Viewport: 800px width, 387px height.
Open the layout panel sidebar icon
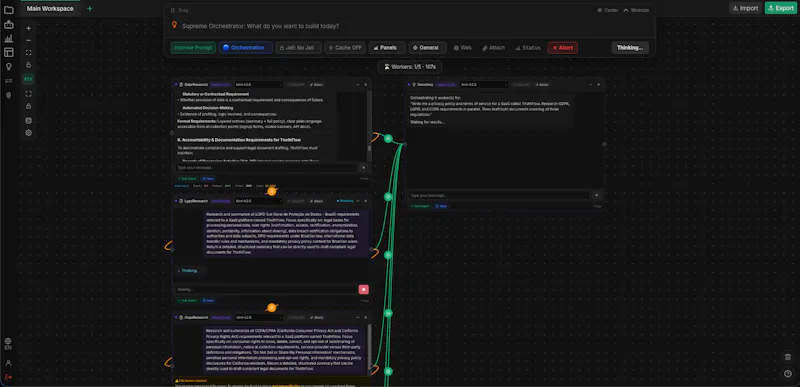pos(9,52)
